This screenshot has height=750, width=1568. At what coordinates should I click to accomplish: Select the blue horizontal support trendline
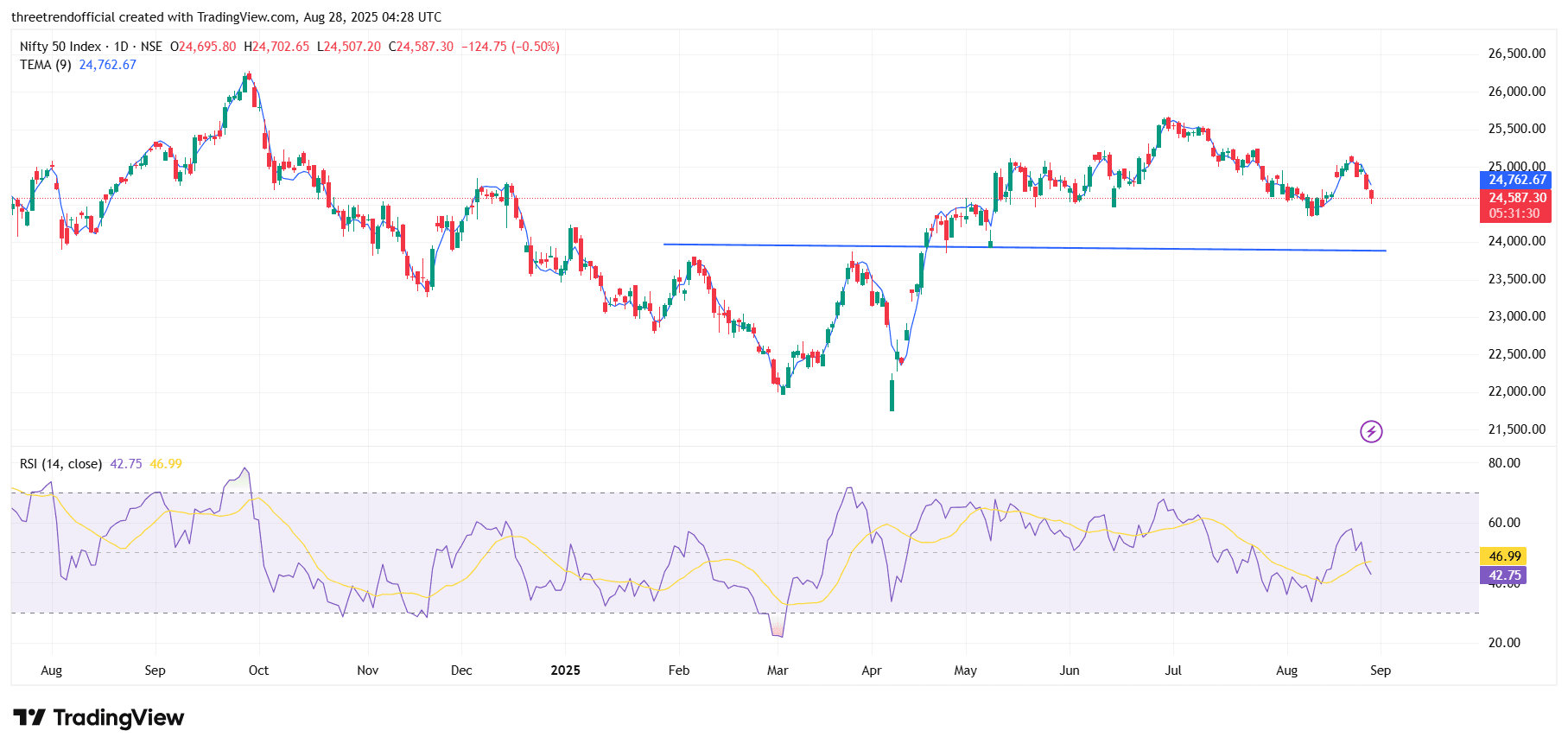pyautogui.click(x=1025, y=248)
